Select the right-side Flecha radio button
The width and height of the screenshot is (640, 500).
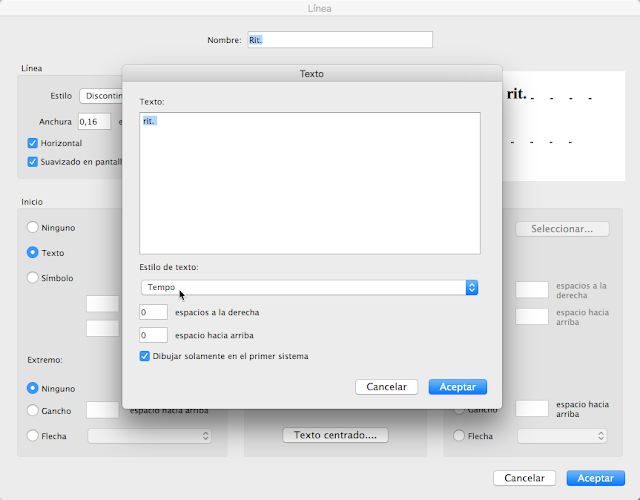tap(459, 436)
